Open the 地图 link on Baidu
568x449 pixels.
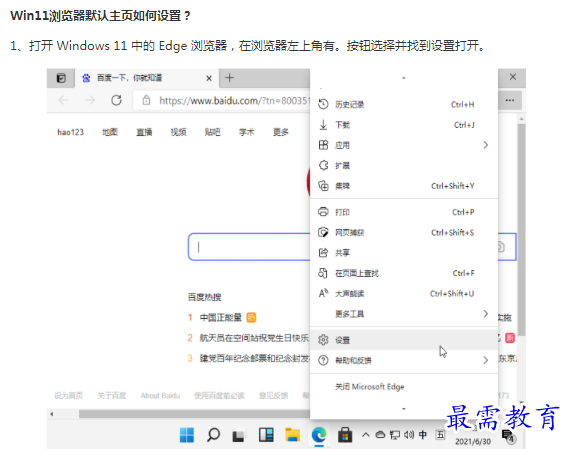(110, 132)
